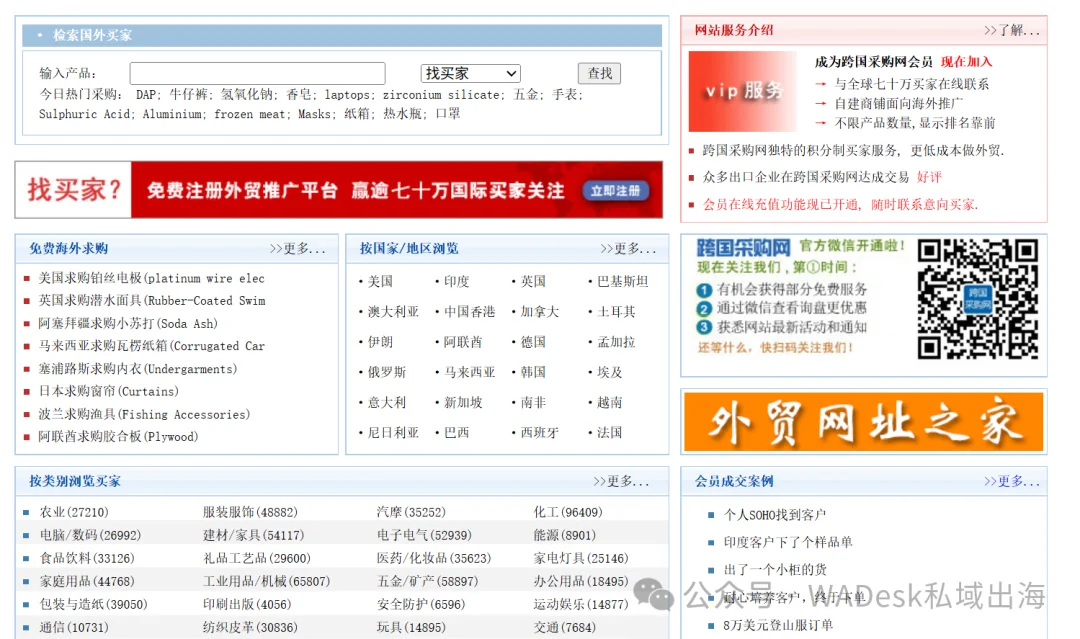Open case 印度客户下了个样品单
The width and height of the screenshot is (1080, 639).
788,543
